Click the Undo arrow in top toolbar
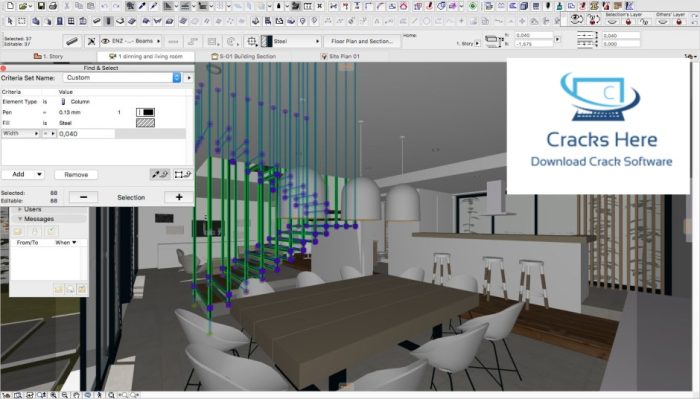 104,6
